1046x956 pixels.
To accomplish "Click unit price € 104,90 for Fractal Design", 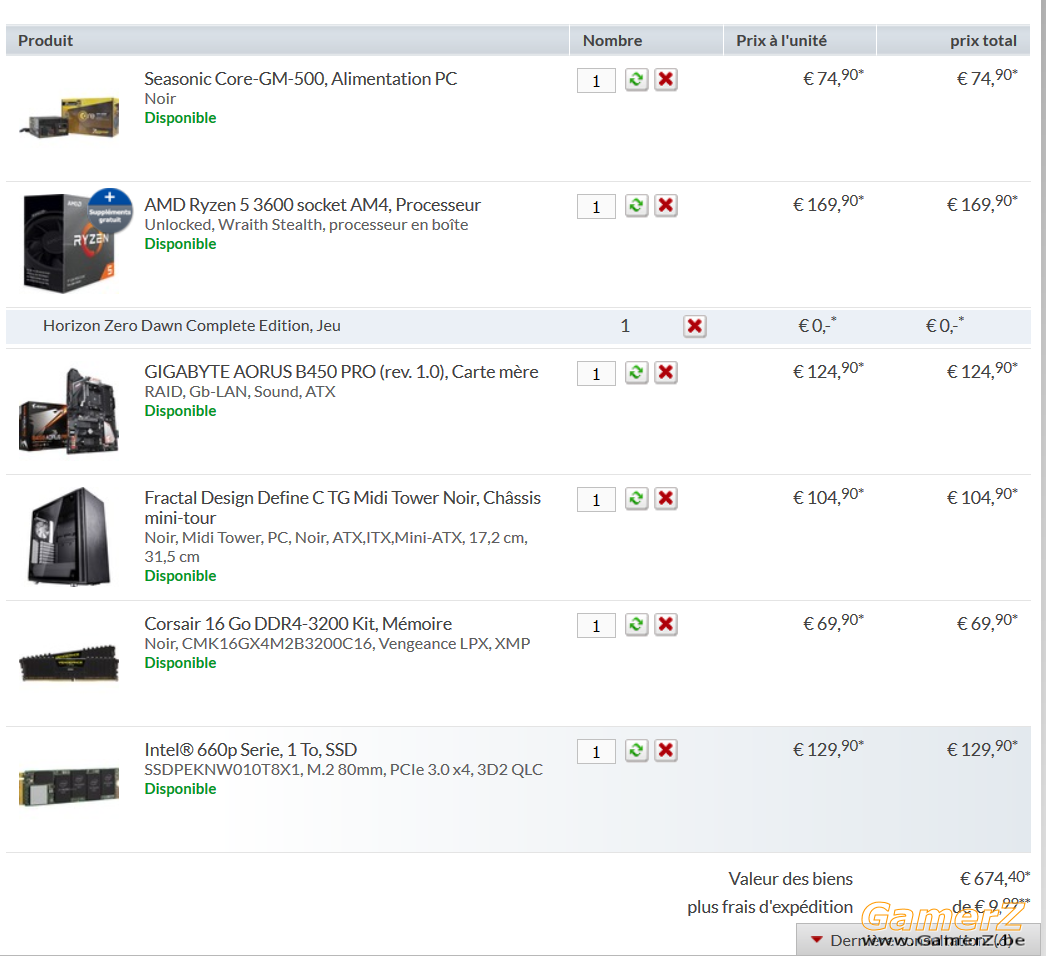I will (829, 496).
